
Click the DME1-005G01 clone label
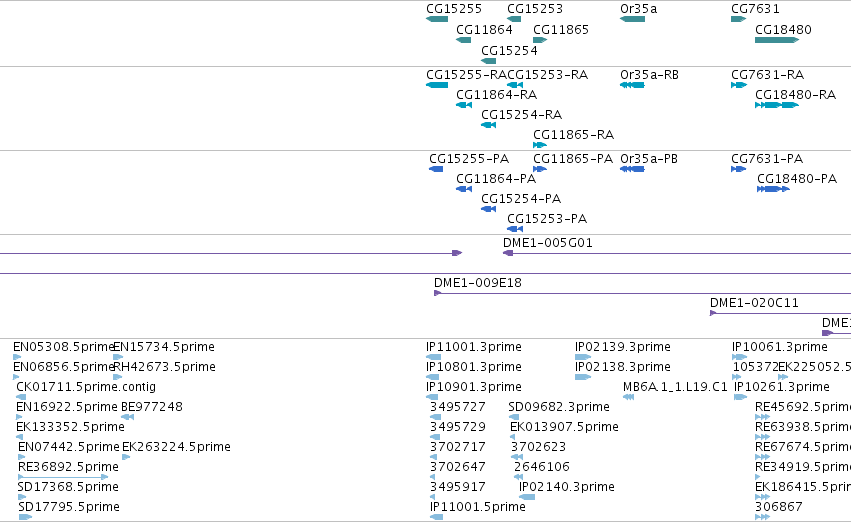pos(548,243)
